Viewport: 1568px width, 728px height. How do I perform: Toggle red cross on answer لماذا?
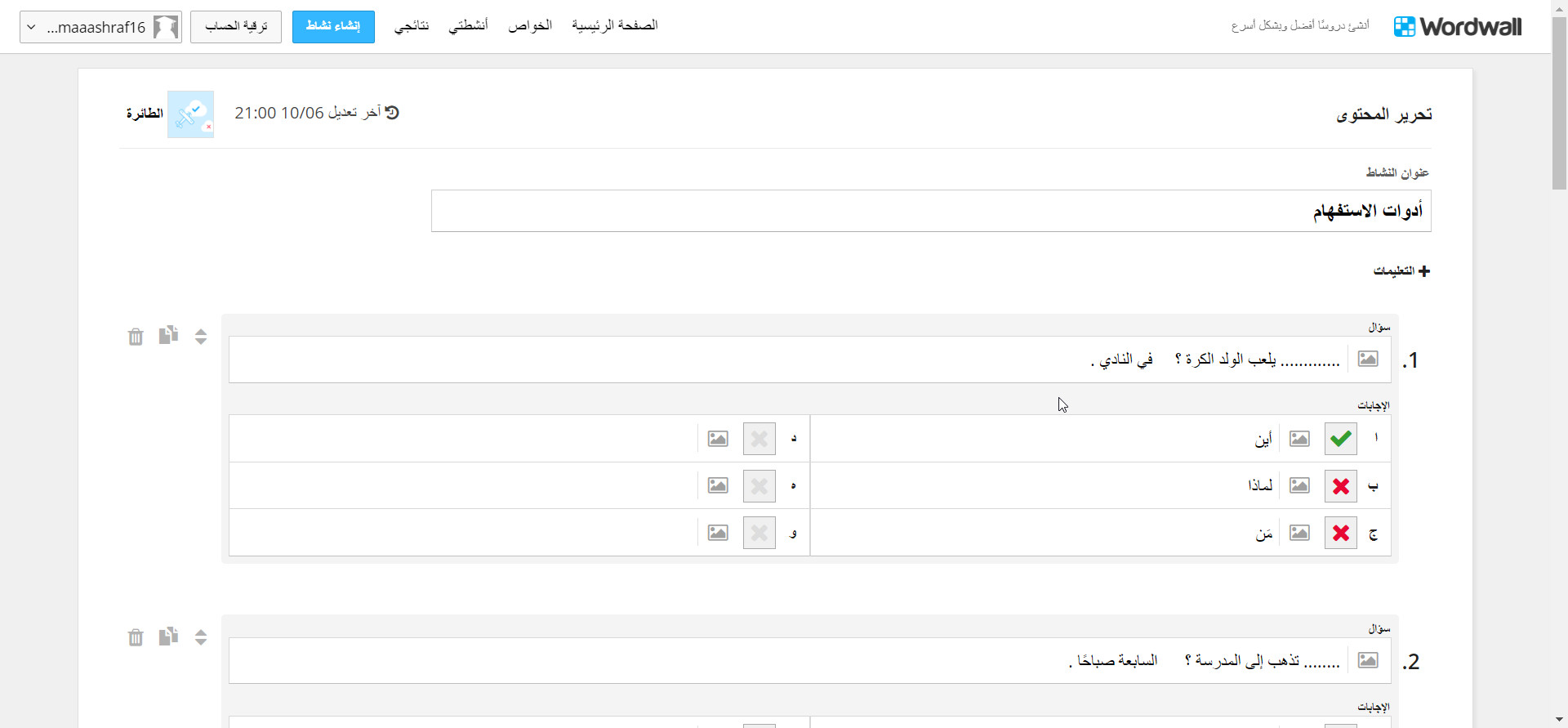pos(1340,486)
